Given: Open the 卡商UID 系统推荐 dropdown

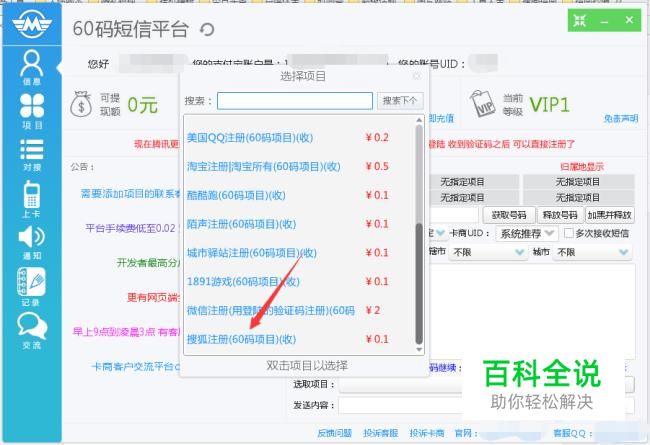Looking at the screenshot, I should [527, 233].
